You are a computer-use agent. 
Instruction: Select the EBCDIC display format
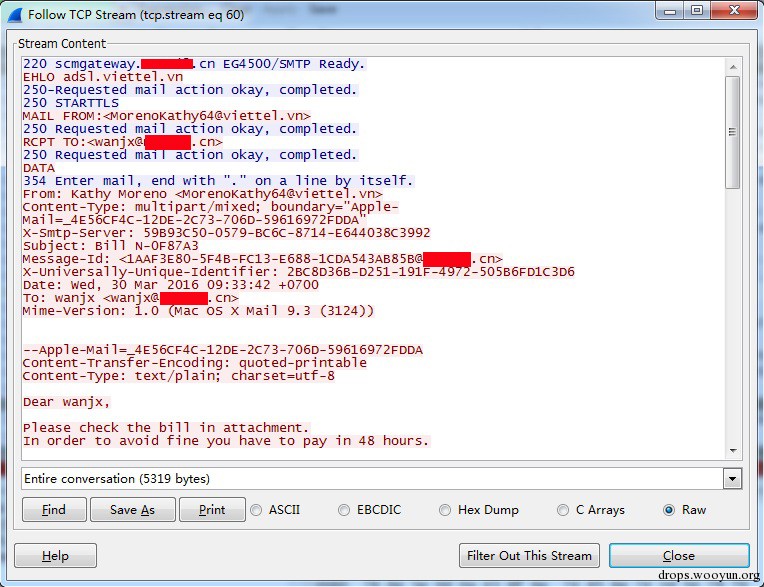click(345, 510)
